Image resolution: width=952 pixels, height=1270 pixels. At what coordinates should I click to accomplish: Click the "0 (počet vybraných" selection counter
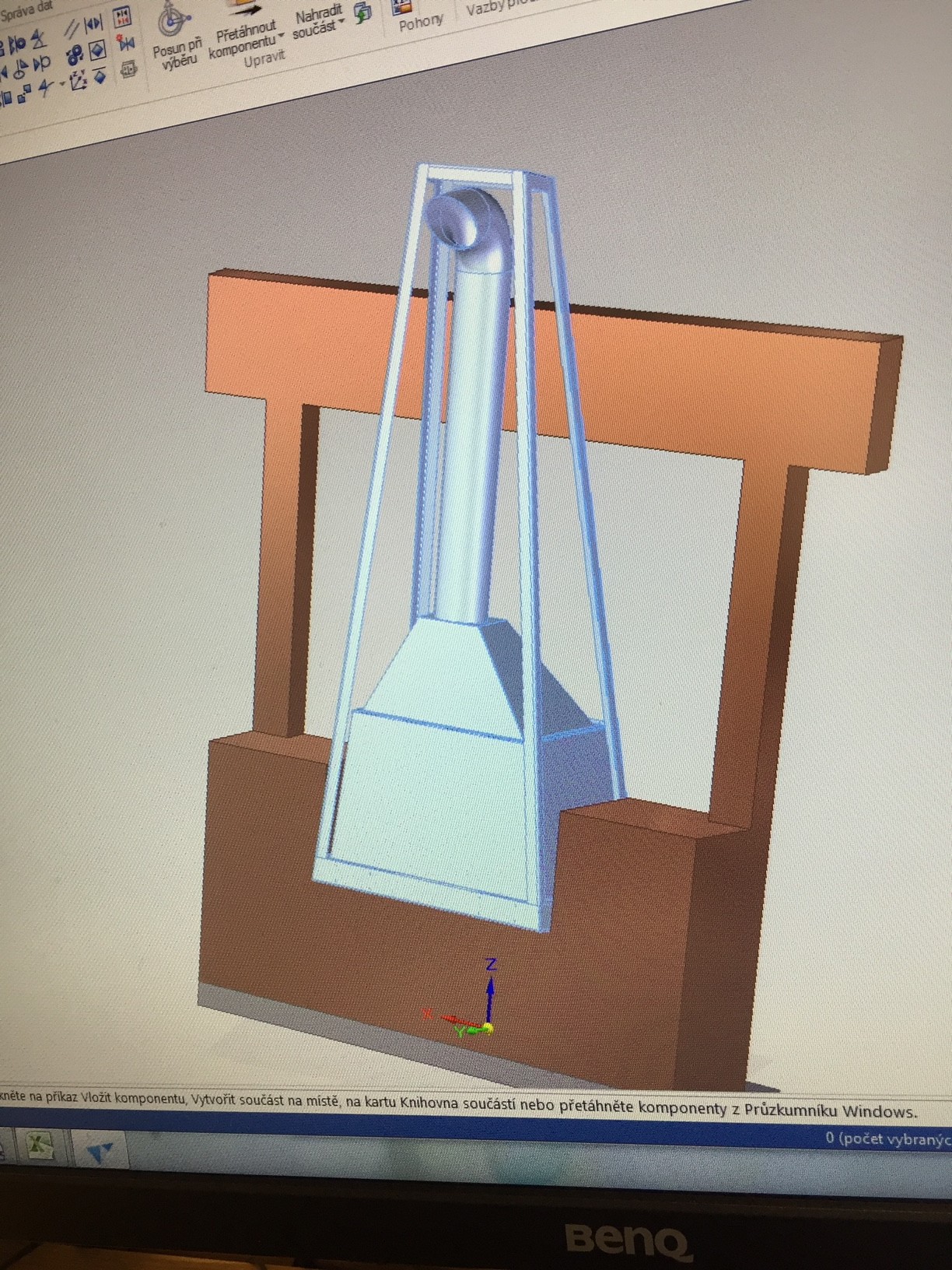pos(887,1138)
